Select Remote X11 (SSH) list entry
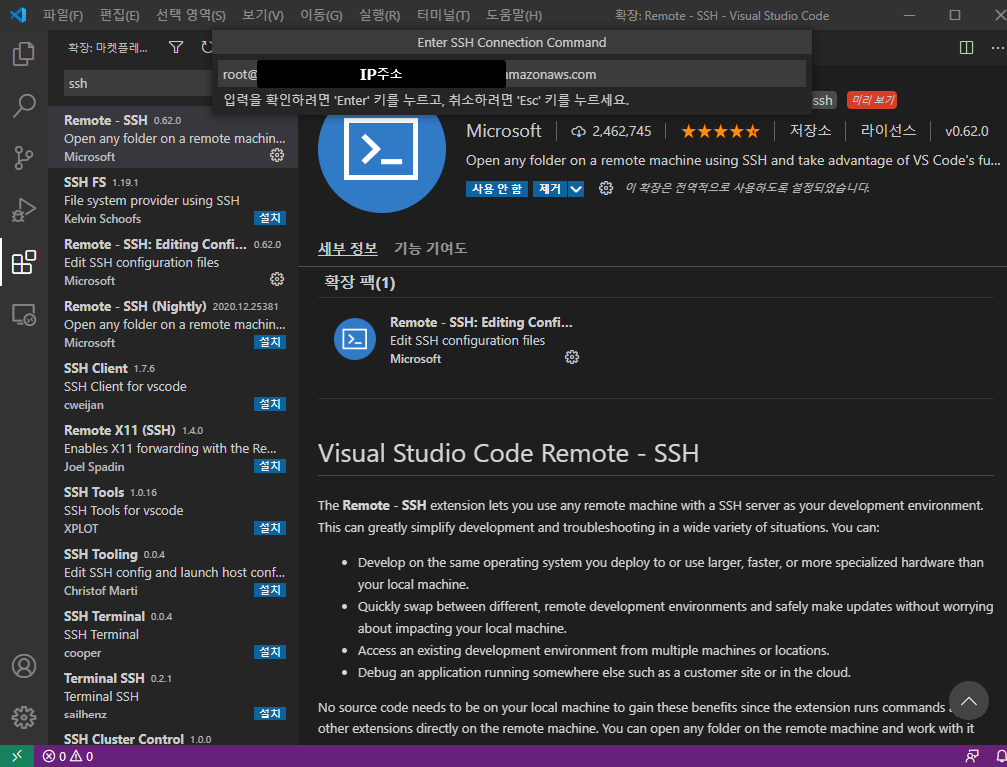 [x=173, y=448]
